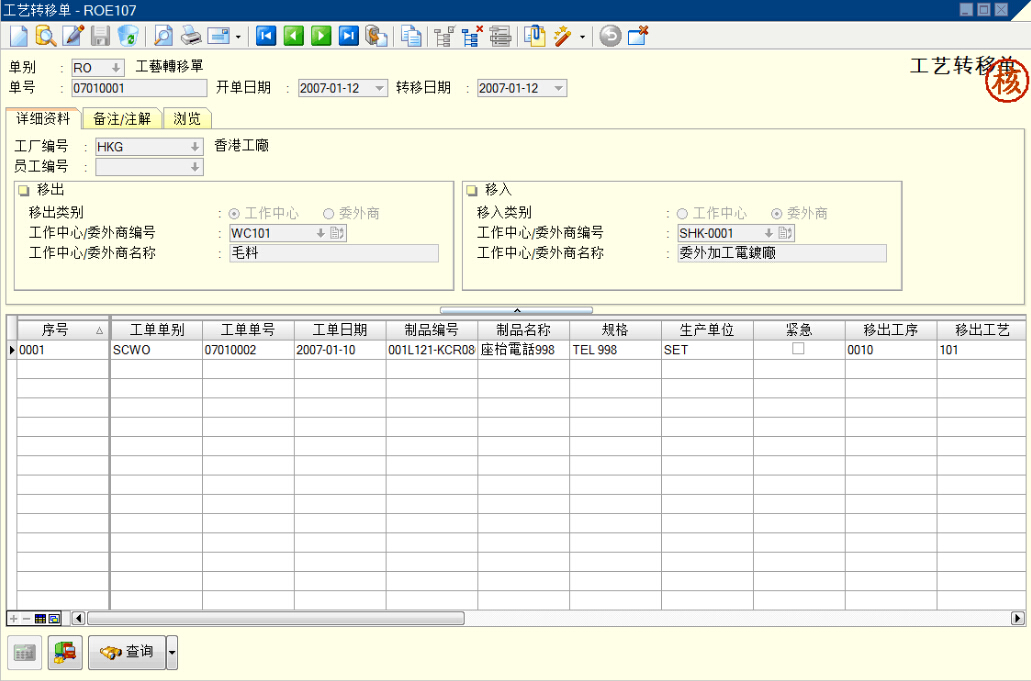Go to the previous record

point(293,35)
